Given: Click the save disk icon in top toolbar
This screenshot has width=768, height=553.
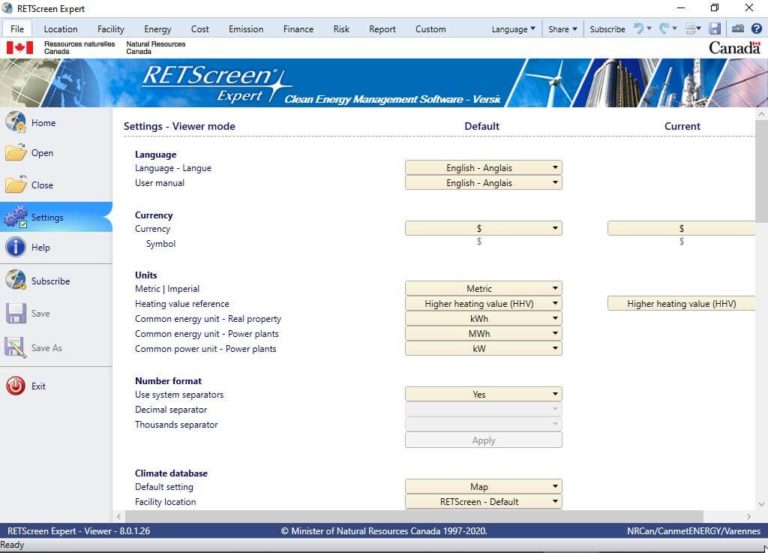Looking at the screenshot, I should (x=715, y=29).
